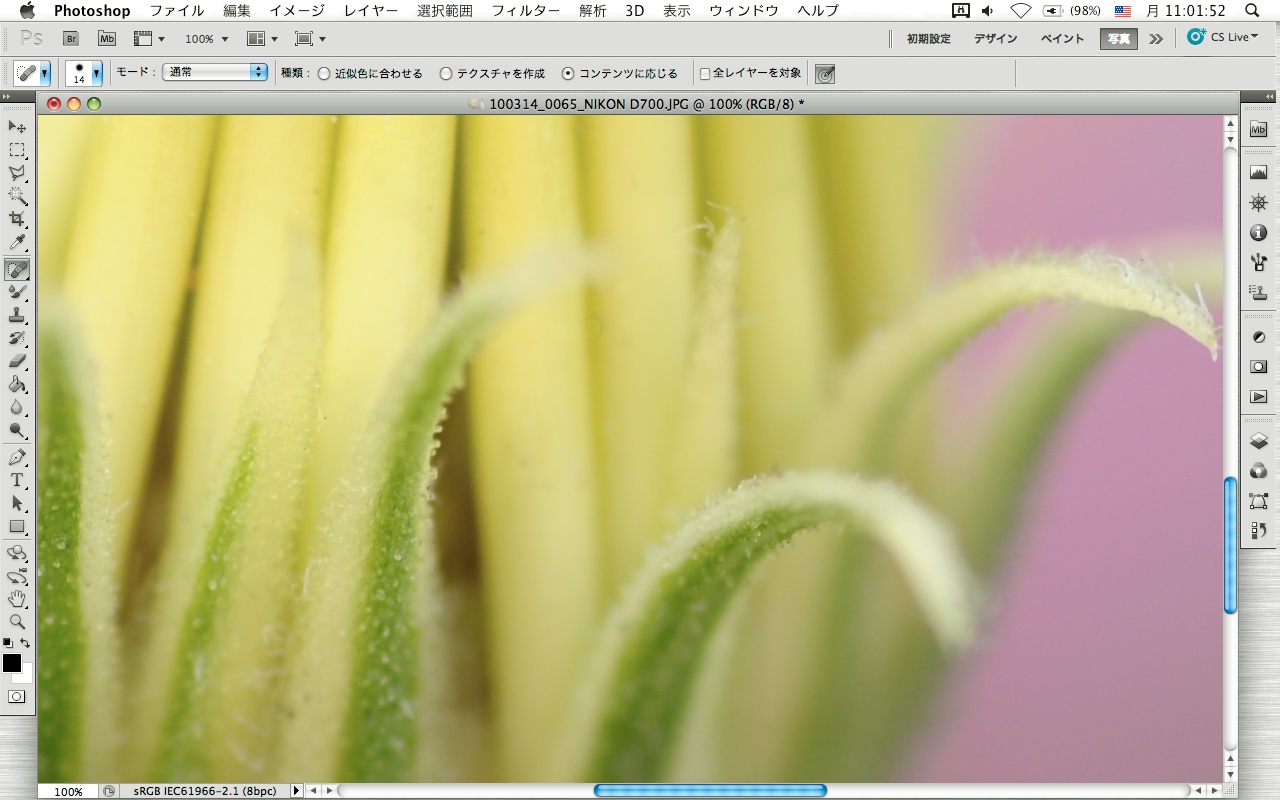Select the Horizontal Type tool
The image size is (1280, 800).
pos(17,480)
